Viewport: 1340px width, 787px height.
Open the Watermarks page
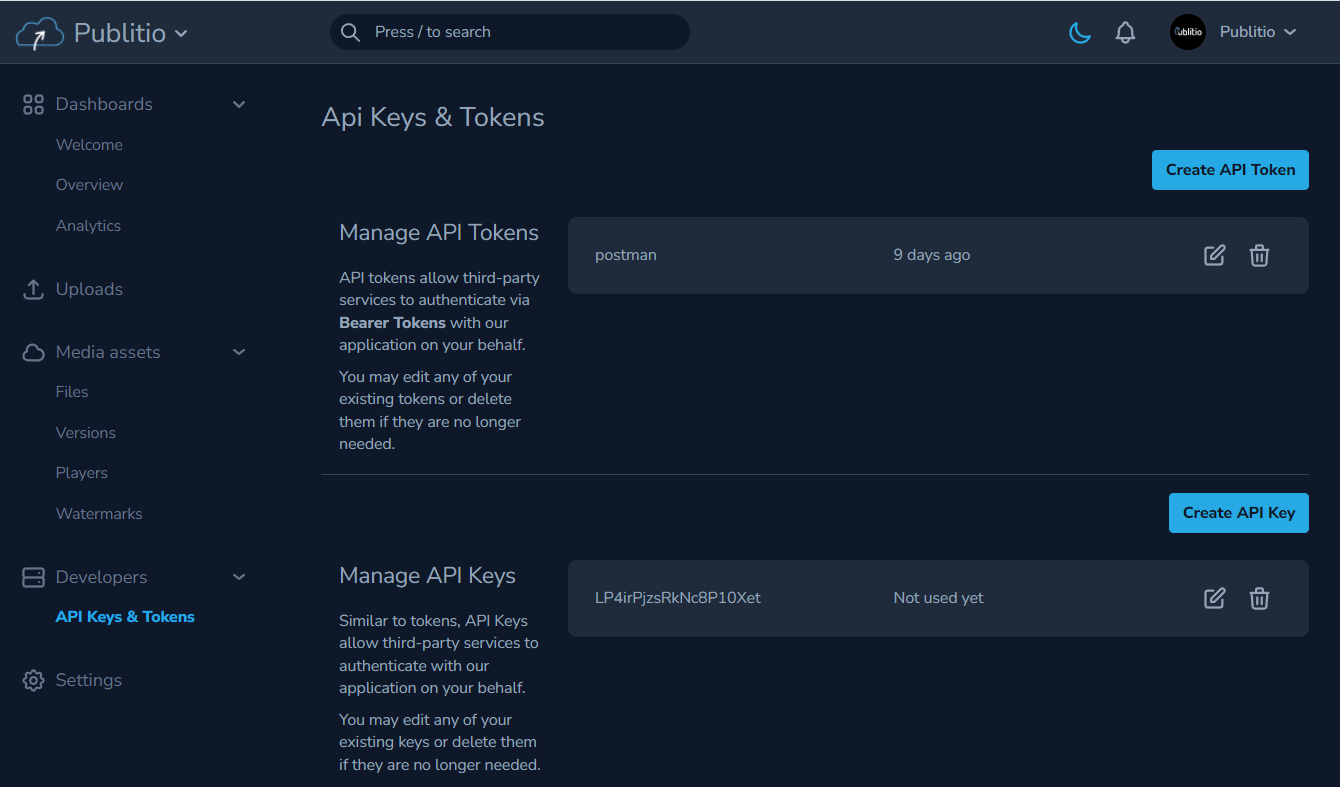point(99,514)
